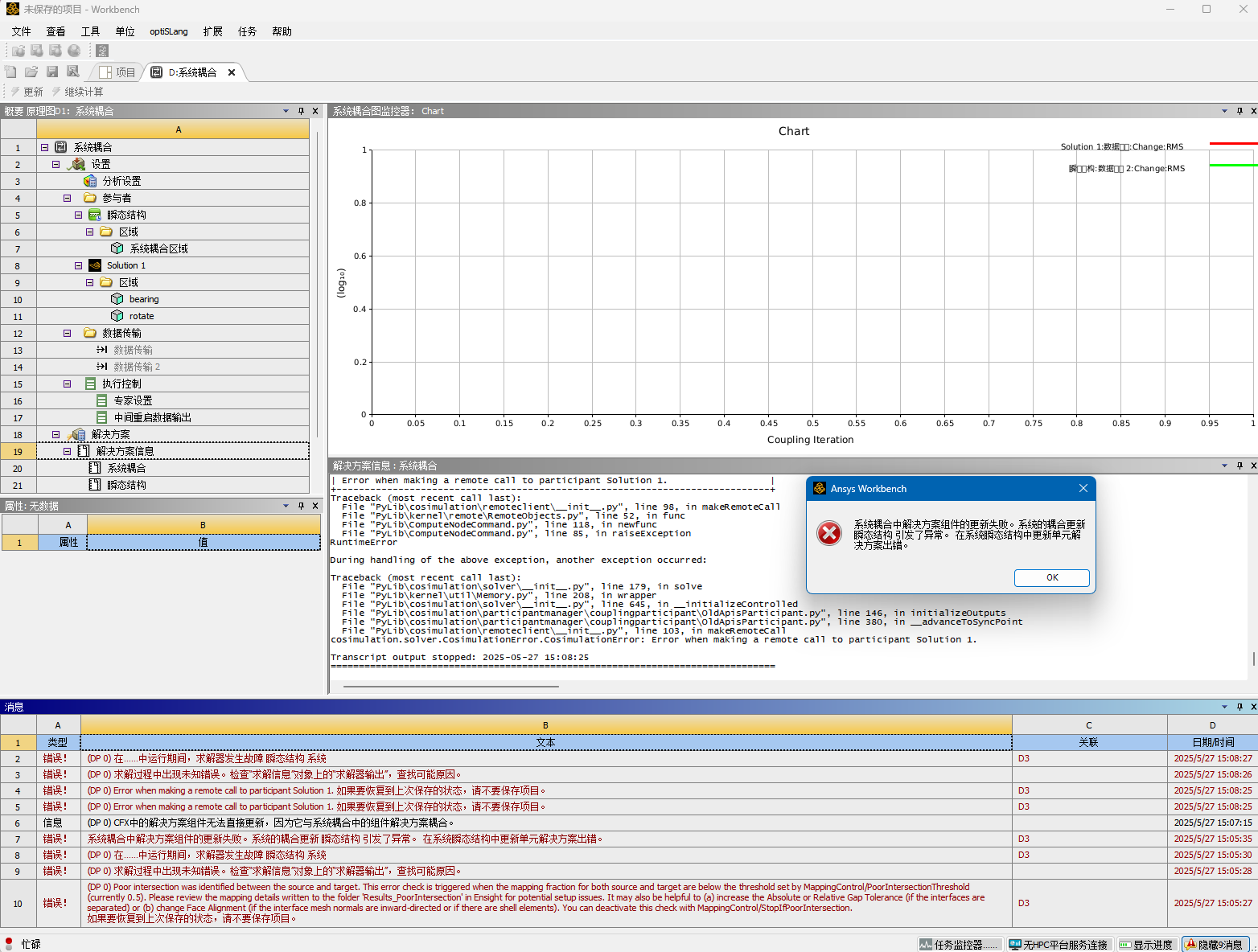1258x952 pixels.
Task: Pin the 消息 messages panel
Action: [x=1239, y=707]
